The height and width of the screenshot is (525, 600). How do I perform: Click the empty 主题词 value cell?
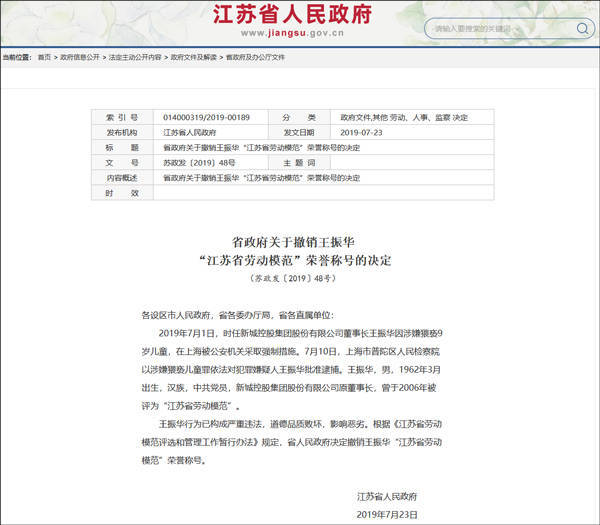coord(412,163)
